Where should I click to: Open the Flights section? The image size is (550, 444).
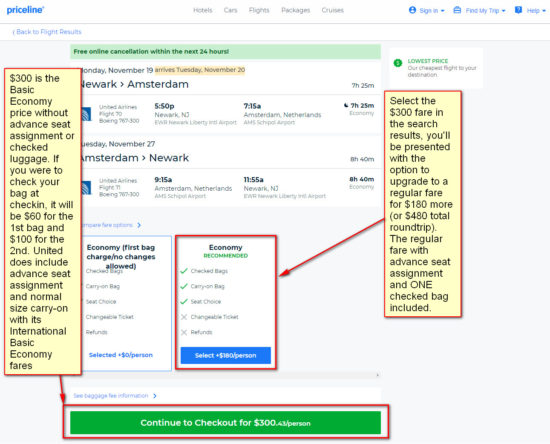click(x=259, y=10)
